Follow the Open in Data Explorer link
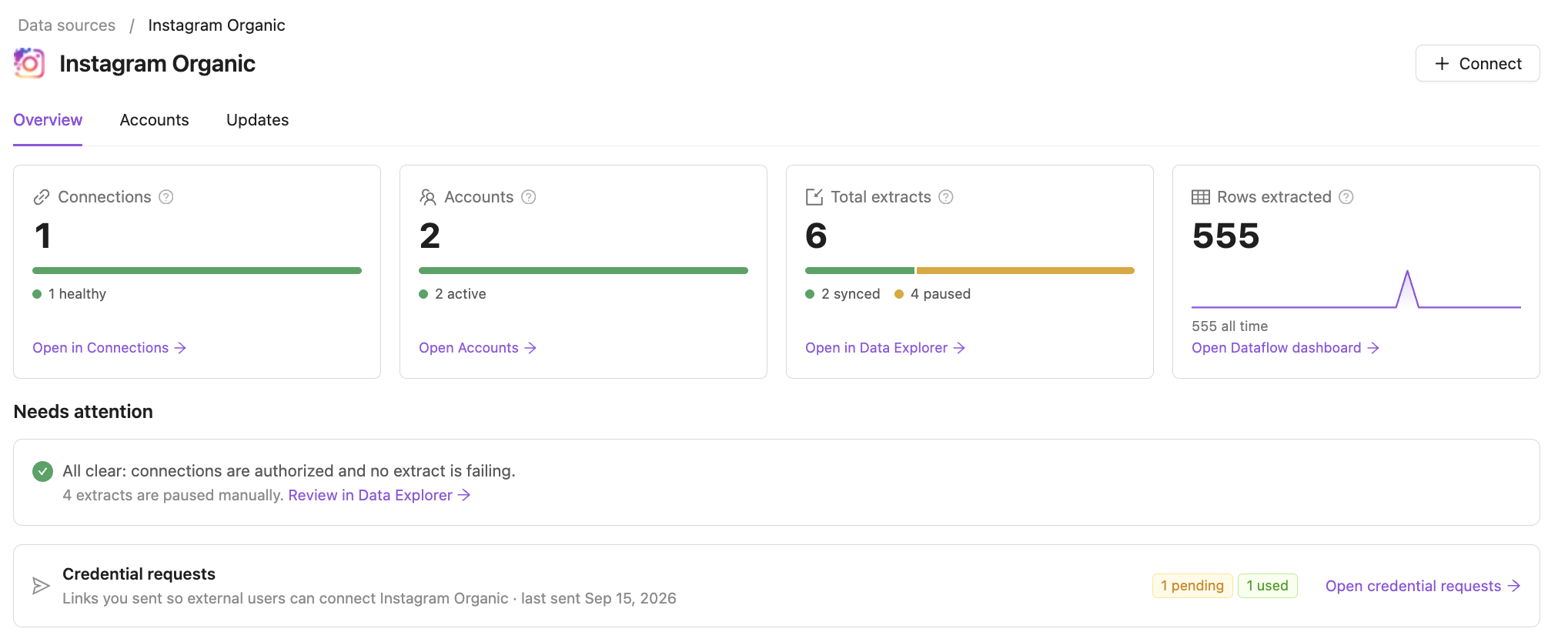1568x642 pixels. coord(885,348)
